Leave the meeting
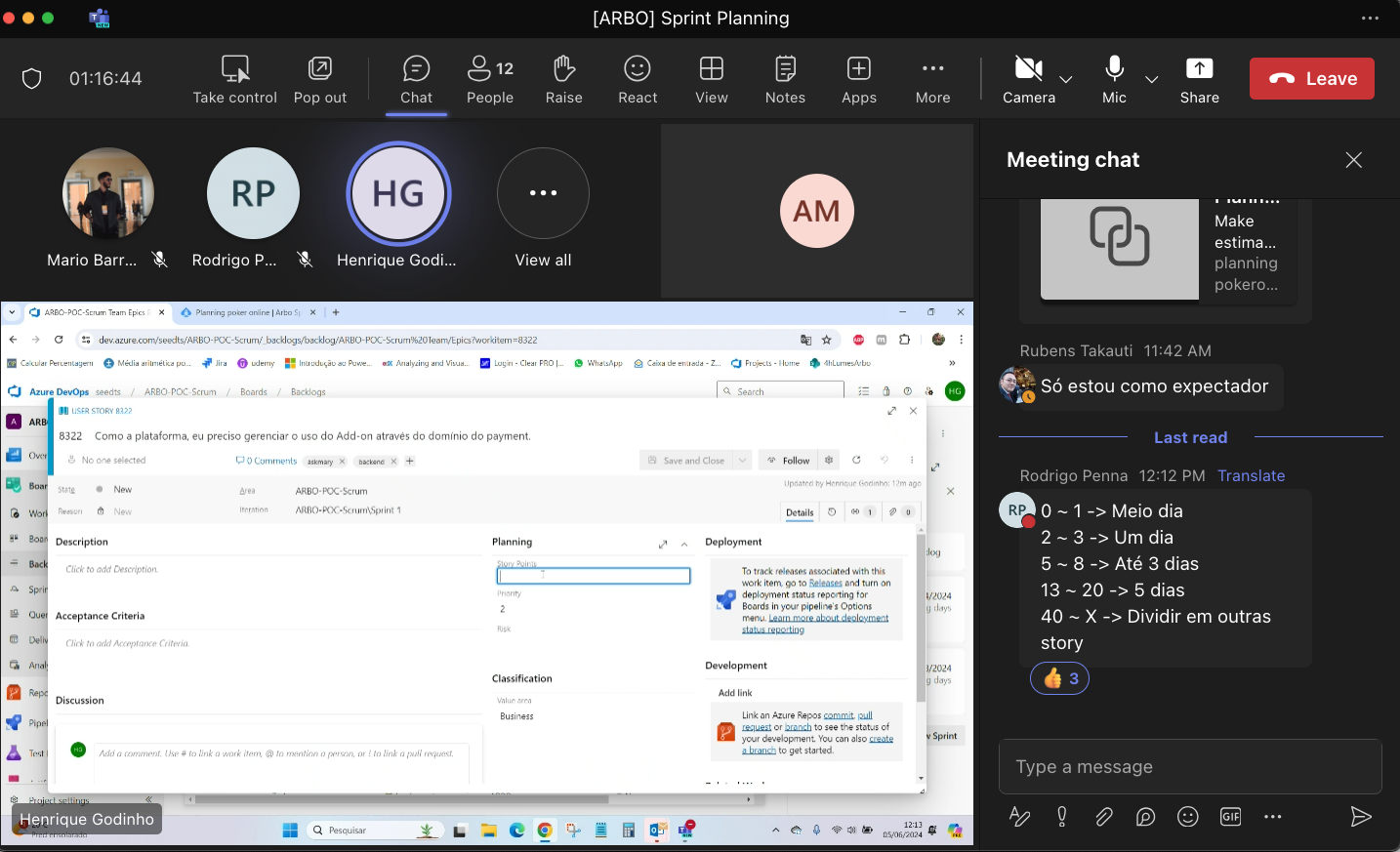Image resolution: width=1400 pixels, height=852 pixels. [1311, 79]
